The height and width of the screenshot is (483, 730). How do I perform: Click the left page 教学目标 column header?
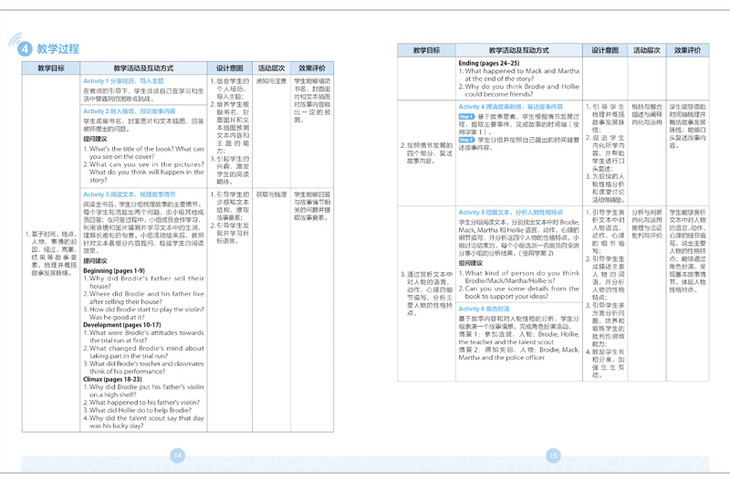point(51,66)
